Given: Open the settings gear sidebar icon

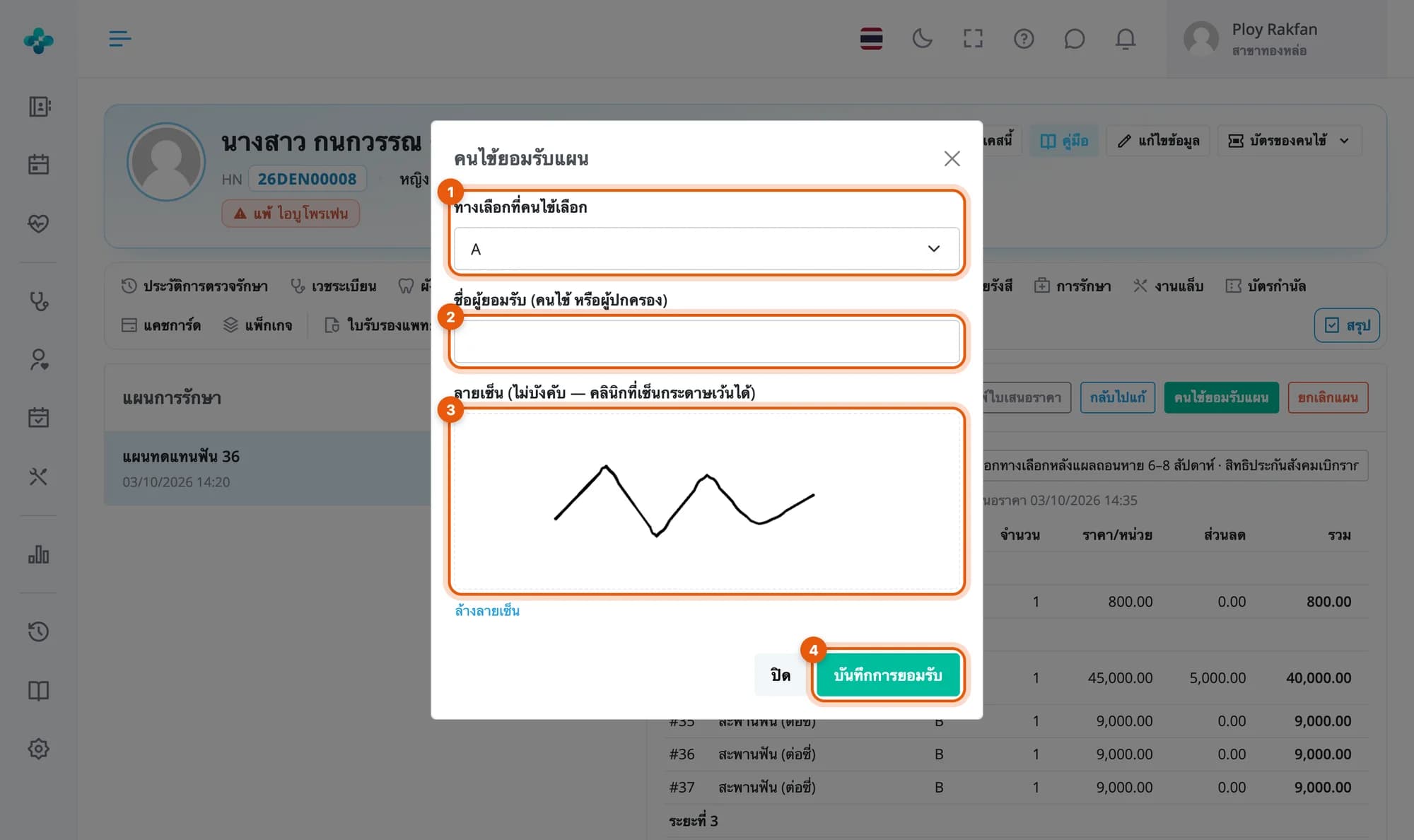Looking at the screenshot, I should (x=39, y=749).
